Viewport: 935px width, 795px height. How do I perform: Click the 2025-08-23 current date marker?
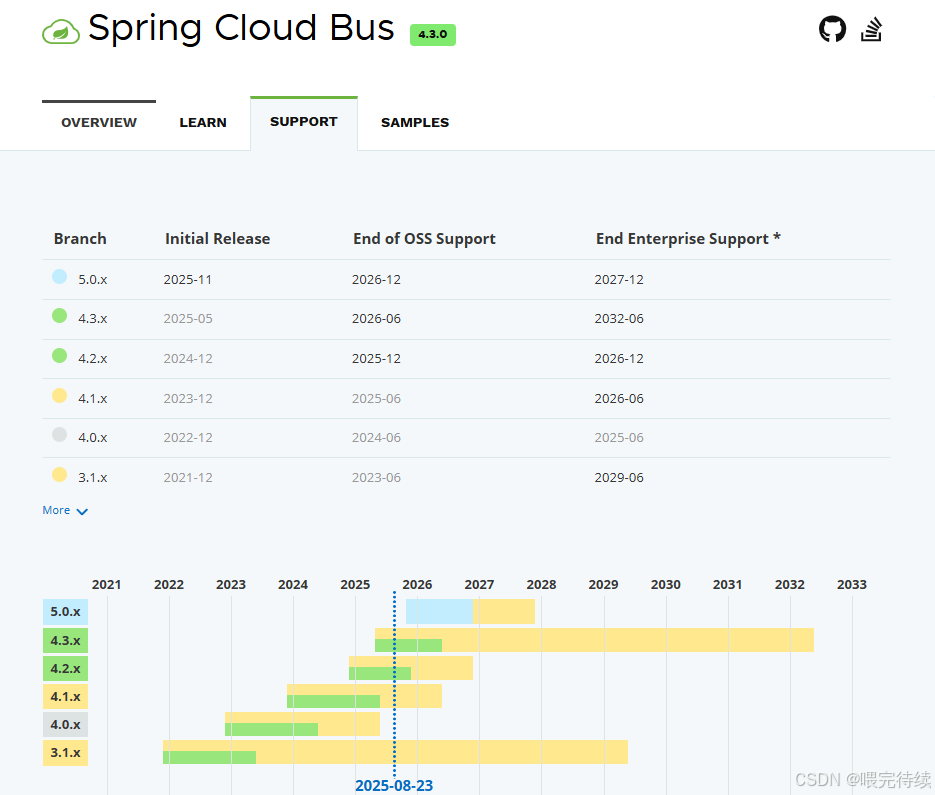click(x=394, y=785)
